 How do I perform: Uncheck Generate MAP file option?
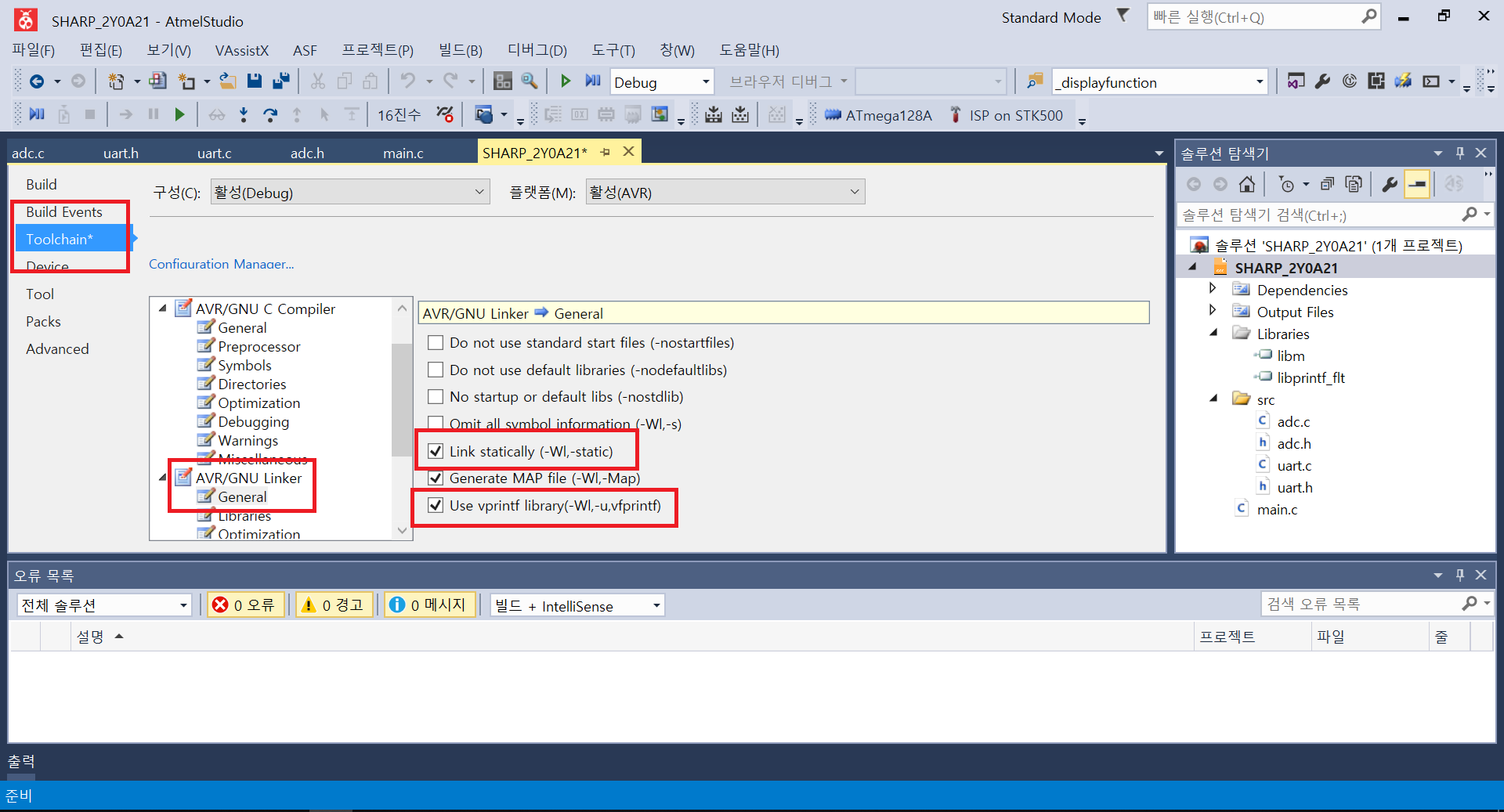[436, 478]
